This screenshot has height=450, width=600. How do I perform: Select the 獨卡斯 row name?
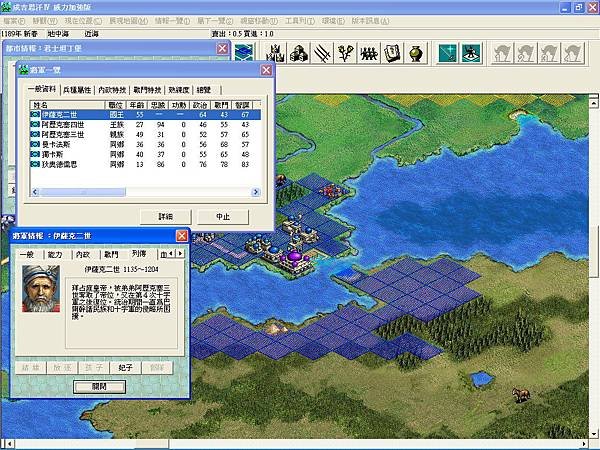click(x=52, y=154)
